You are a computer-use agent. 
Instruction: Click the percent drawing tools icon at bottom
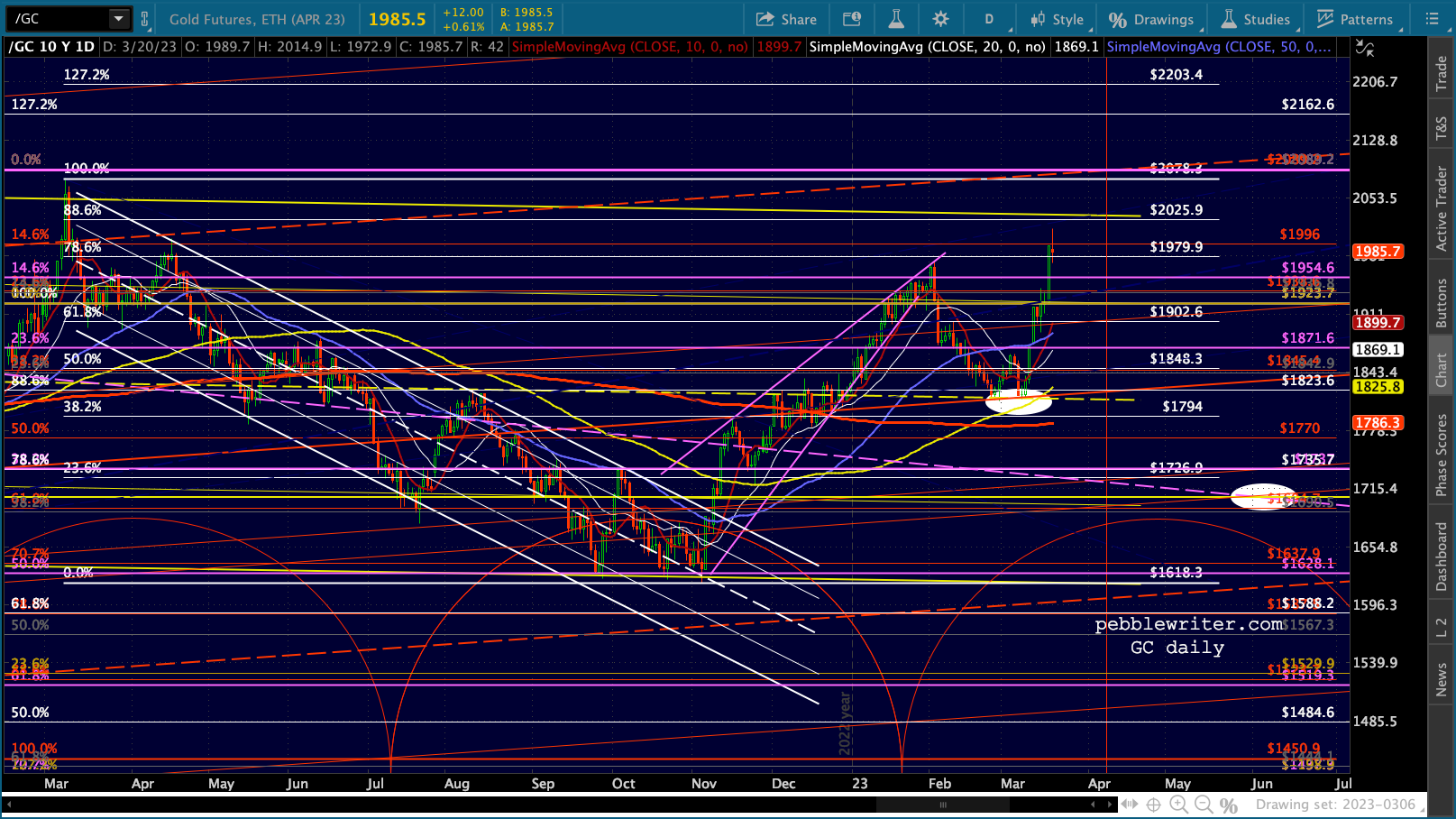tap(1228, 805)
